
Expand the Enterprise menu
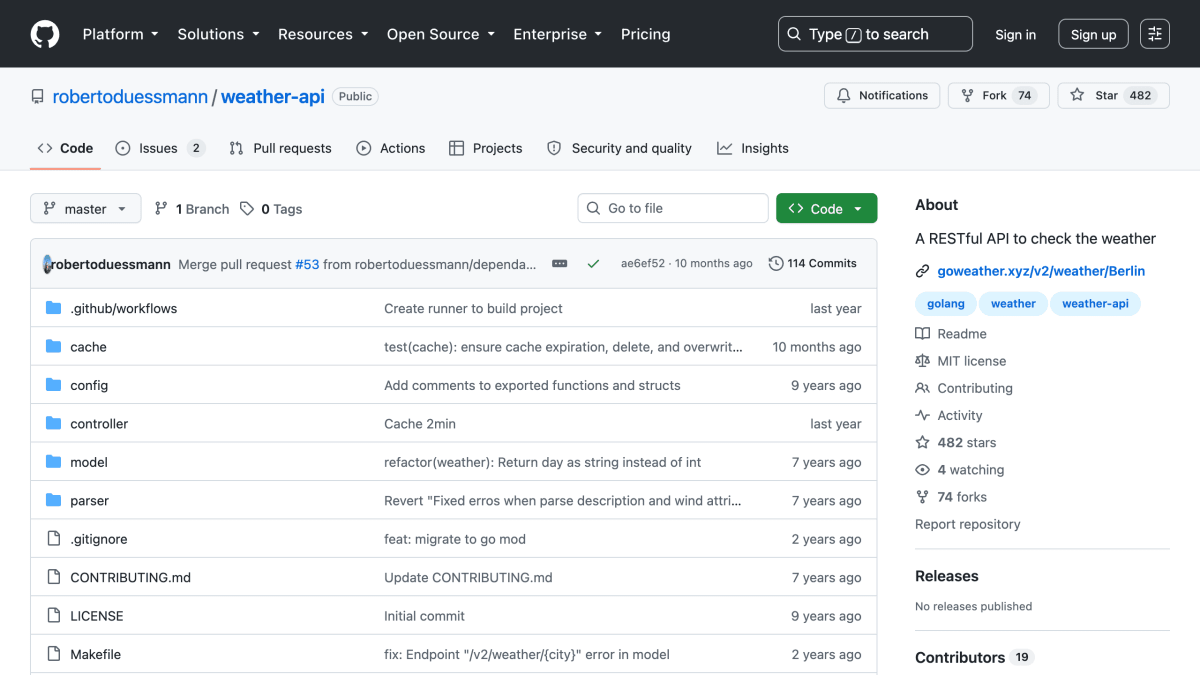pos(557,34)
